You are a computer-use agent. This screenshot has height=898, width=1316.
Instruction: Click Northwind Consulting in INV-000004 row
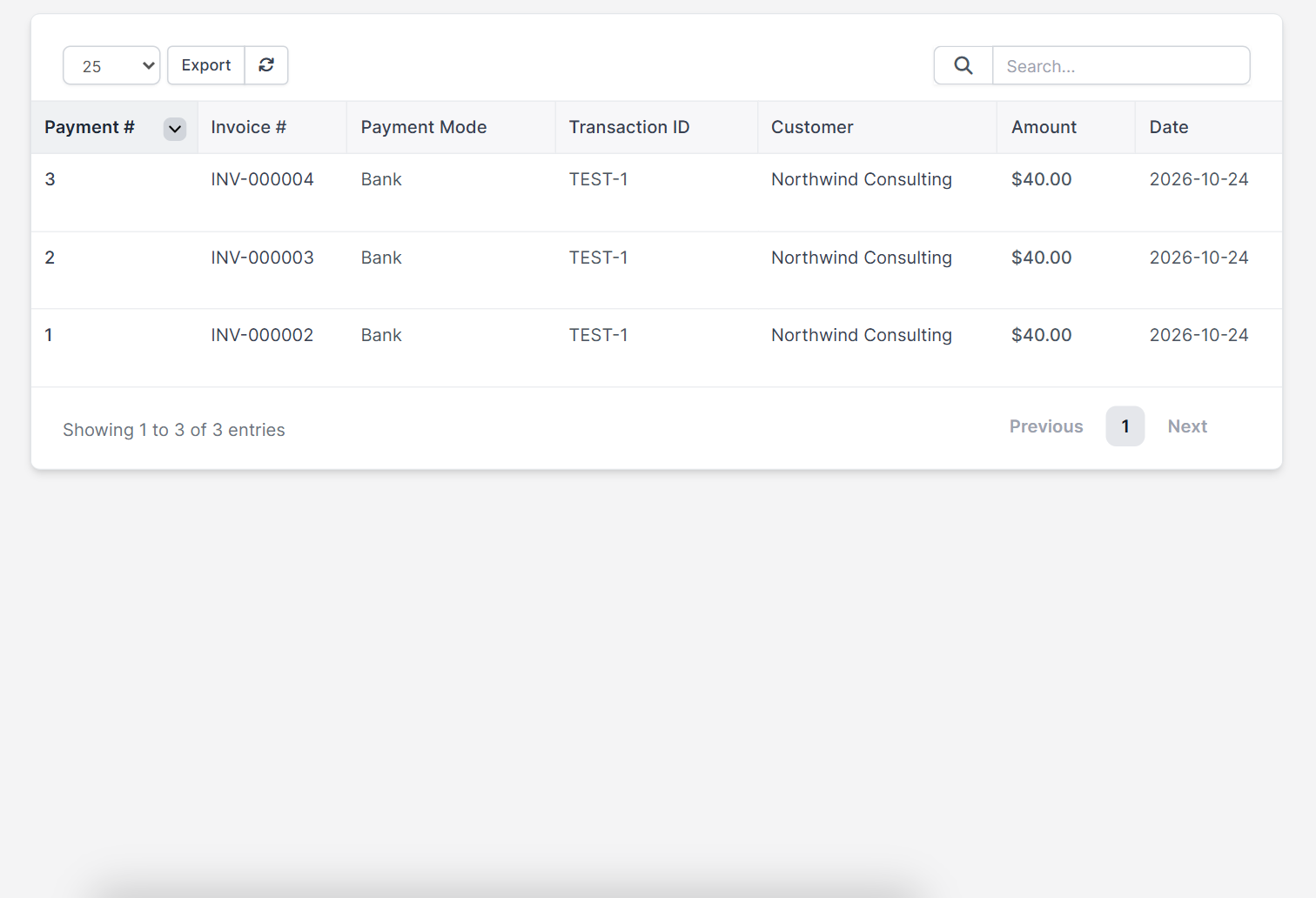[x=862, y=179]
